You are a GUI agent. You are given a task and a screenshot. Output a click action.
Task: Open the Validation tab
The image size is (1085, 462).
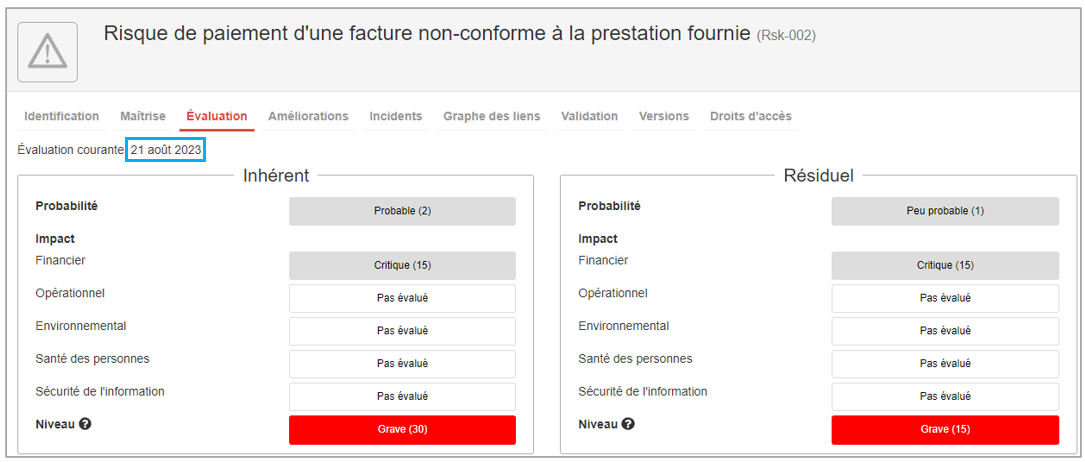point(589,116)
